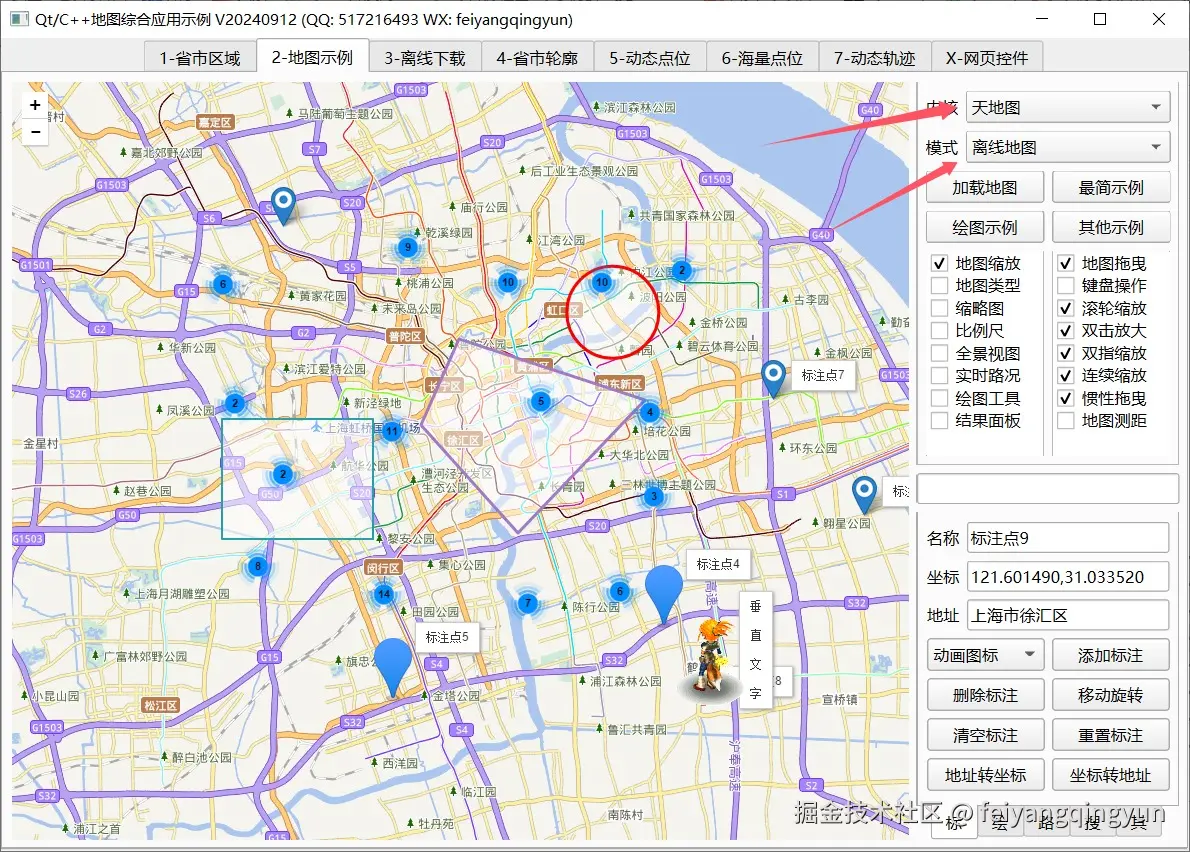This screenshot has width=1190, height=852.
Task: Click the cluster marker 10 inside the red circle
Action: 602,283
